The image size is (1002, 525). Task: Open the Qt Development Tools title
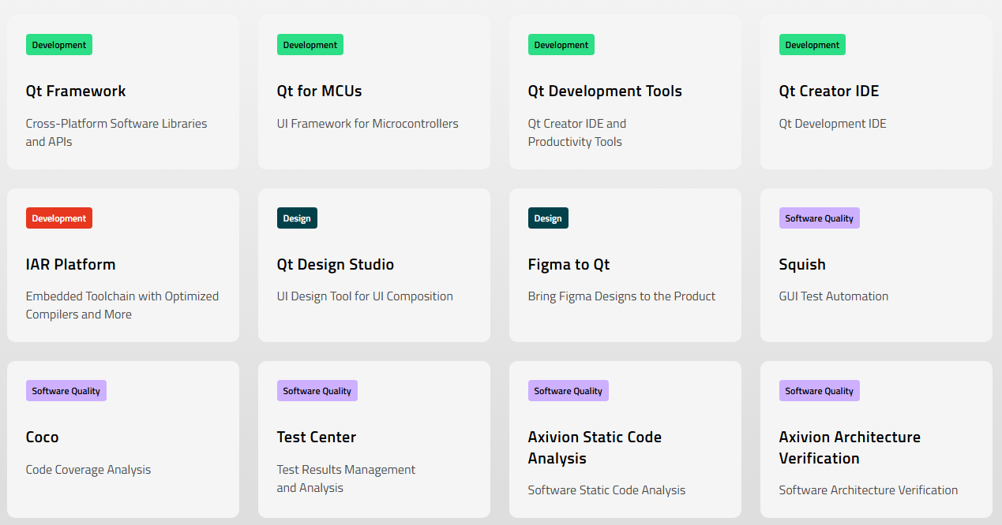[605, 91]
